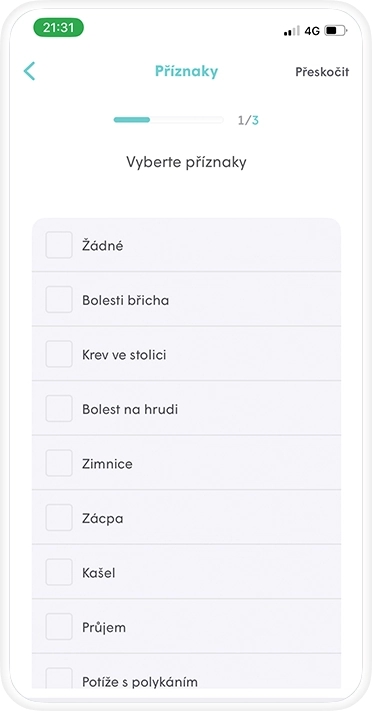
Task: Enable the Kašel checkbox
Action: pos(59,572)
